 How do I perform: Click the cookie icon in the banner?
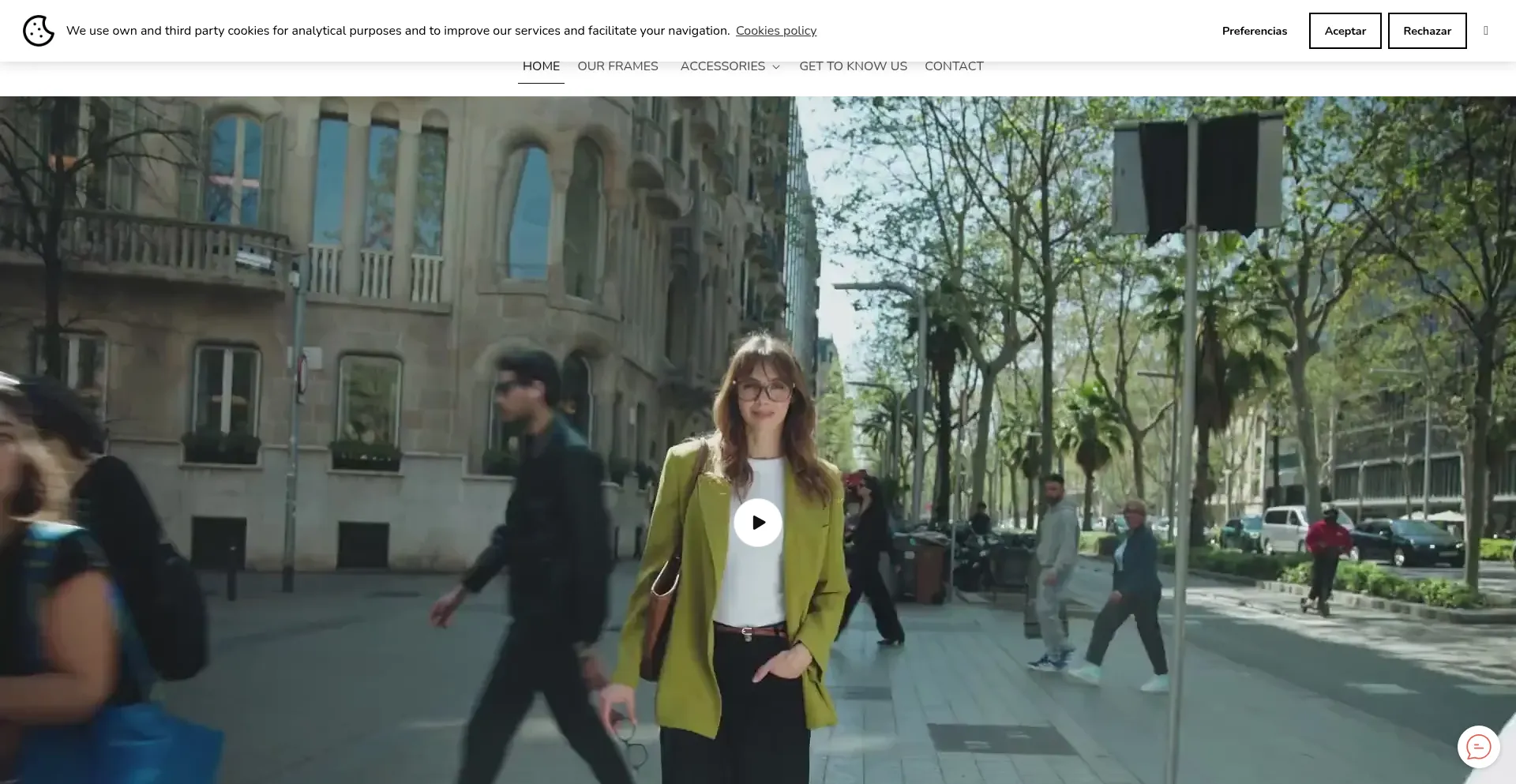click(x=38, y=31)
